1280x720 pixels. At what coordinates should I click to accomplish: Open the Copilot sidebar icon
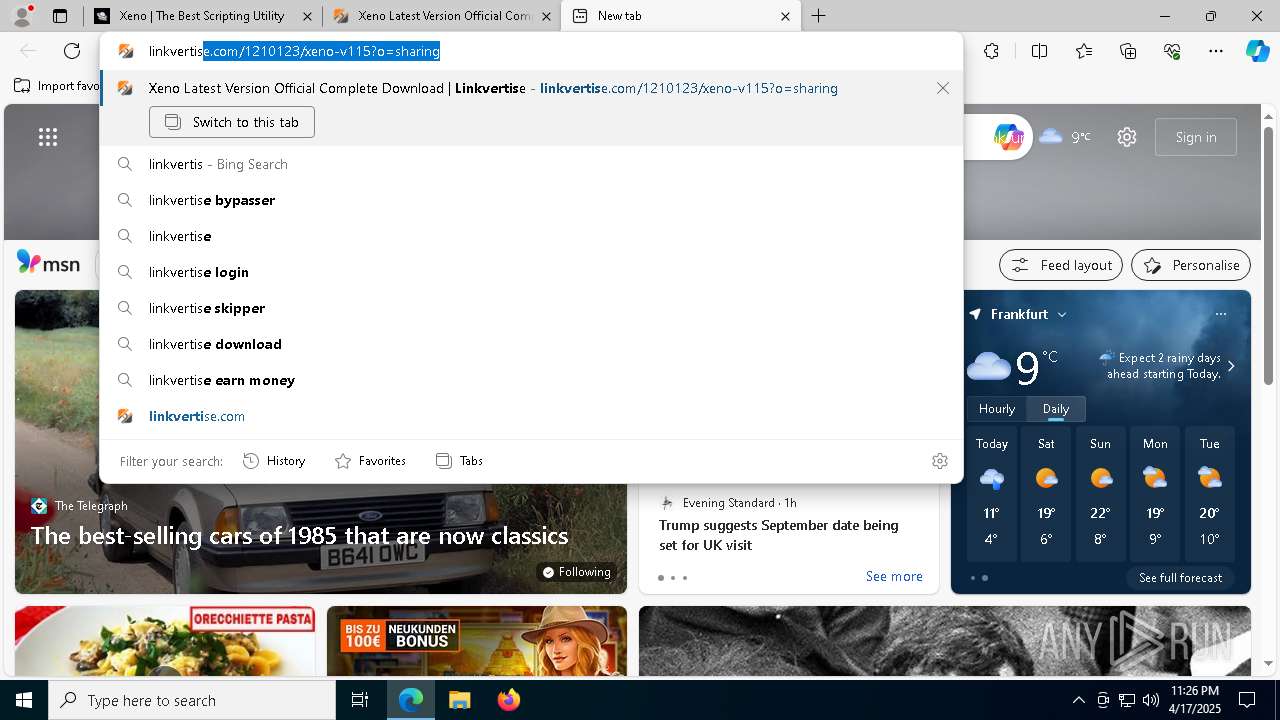1257,51
